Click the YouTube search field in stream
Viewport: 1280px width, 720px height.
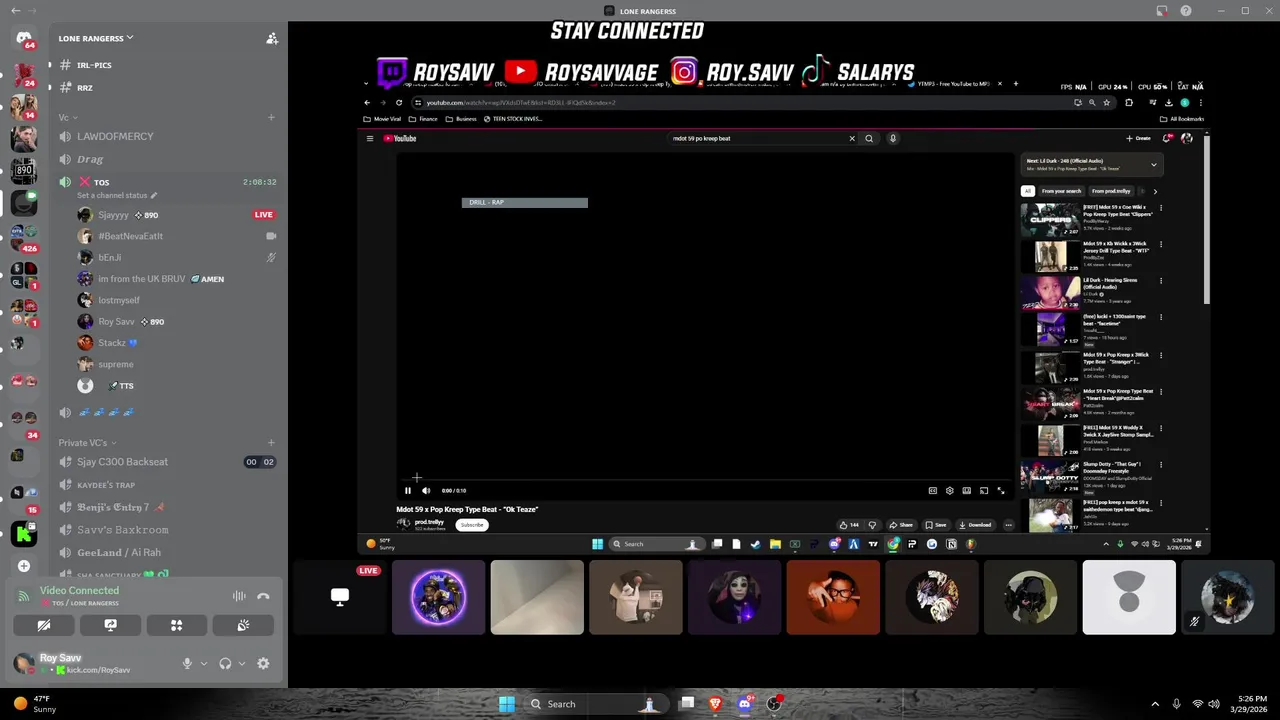(759, 139)
